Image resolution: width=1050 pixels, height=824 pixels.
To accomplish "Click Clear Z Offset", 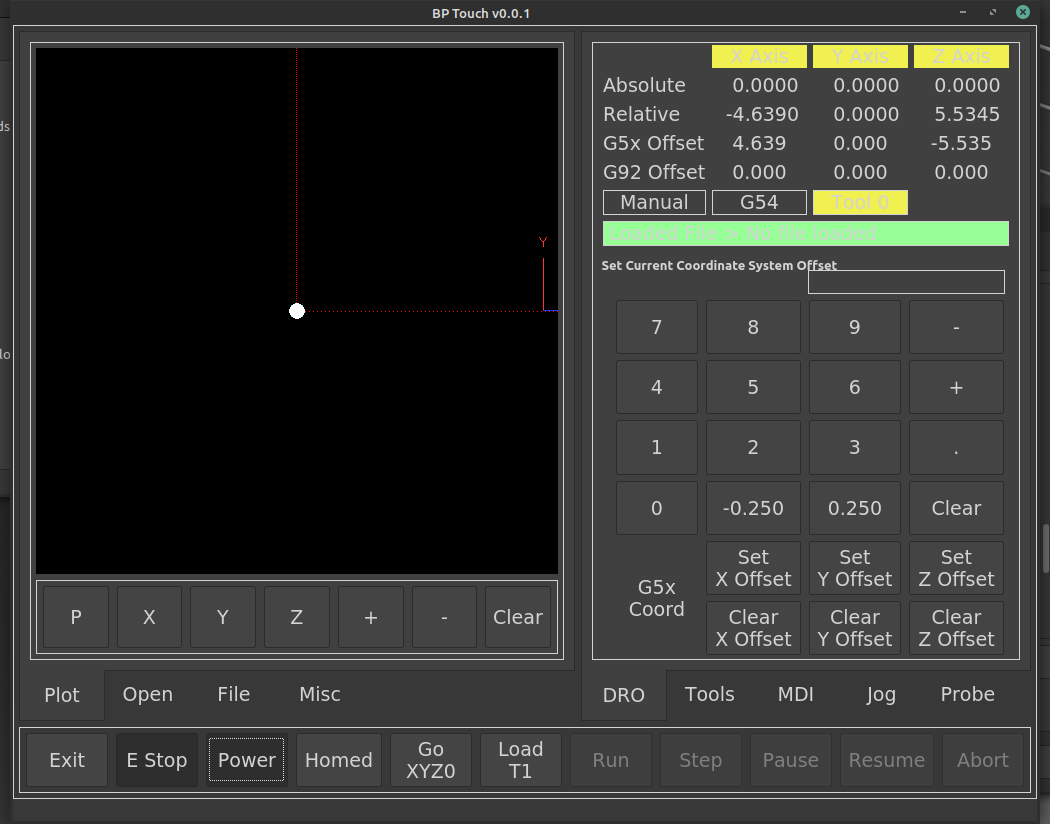I will pos(956,628).
